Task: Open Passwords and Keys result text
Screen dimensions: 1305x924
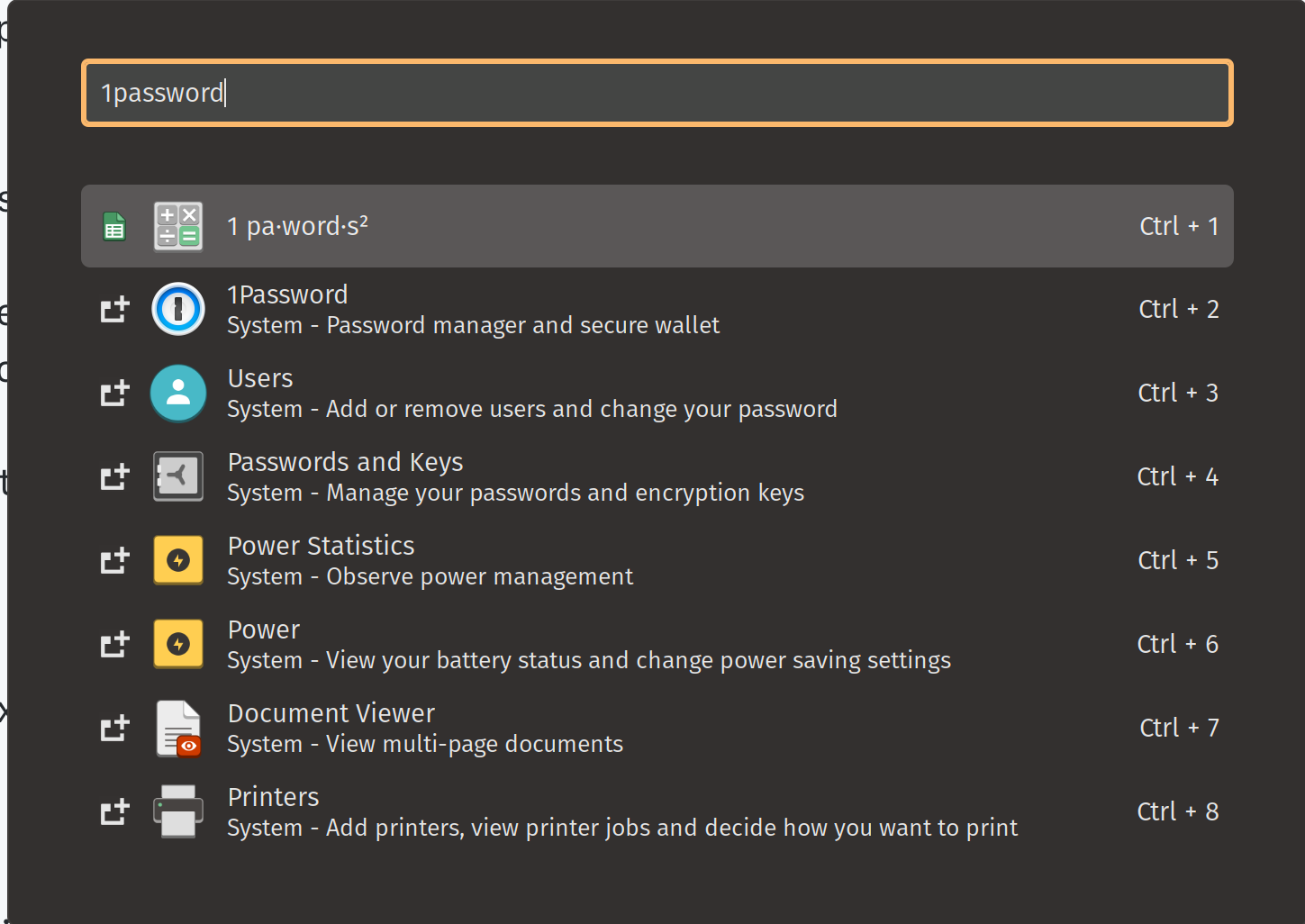Action: 515,476
